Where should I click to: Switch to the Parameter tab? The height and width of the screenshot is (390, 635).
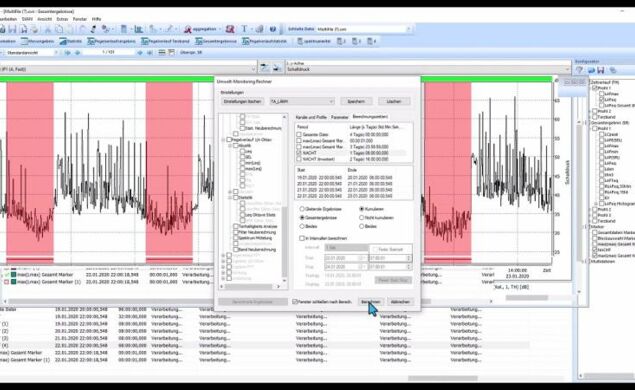[x=339, y=117]
